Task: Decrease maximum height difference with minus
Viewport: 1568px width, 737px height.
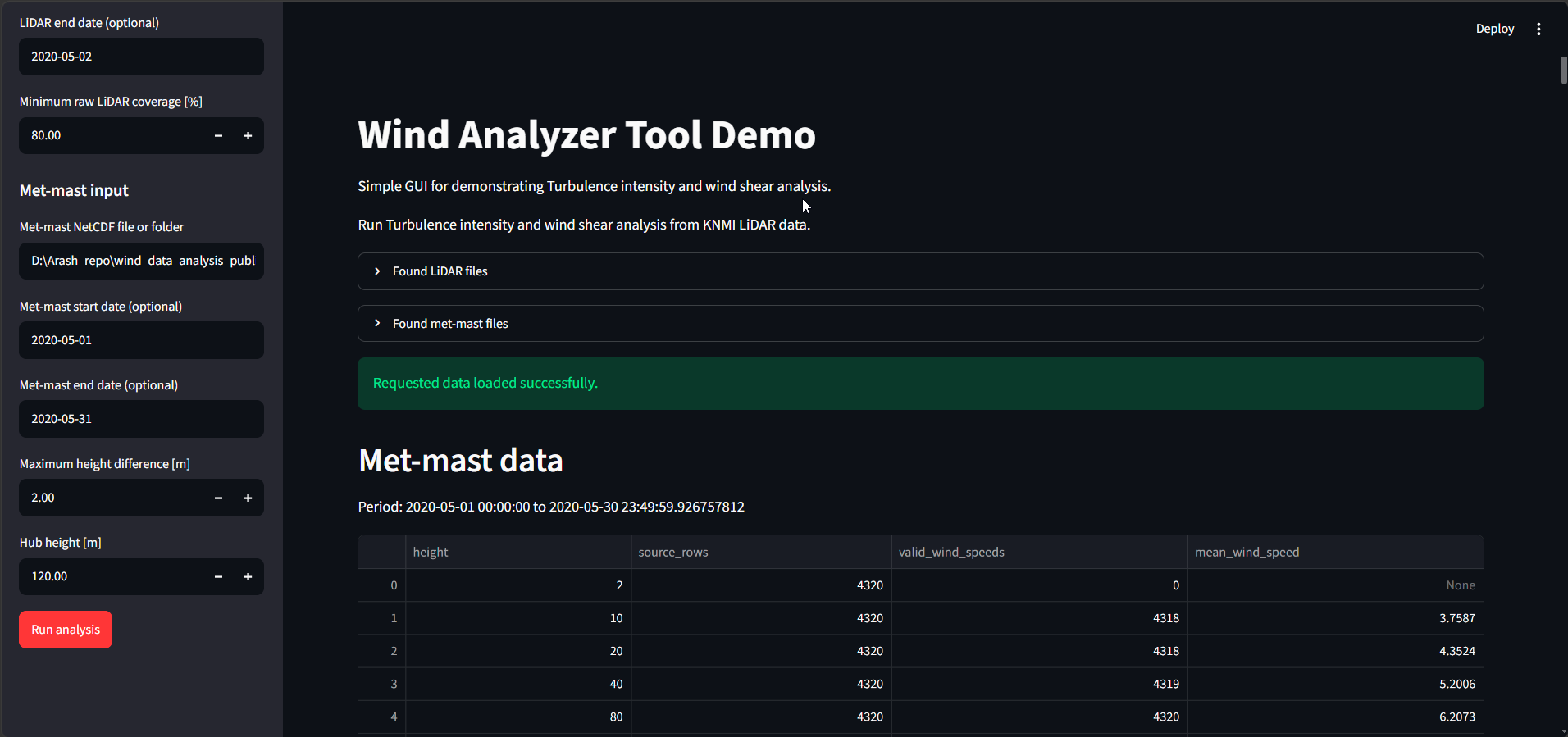Action: click(x=218, y=498)
